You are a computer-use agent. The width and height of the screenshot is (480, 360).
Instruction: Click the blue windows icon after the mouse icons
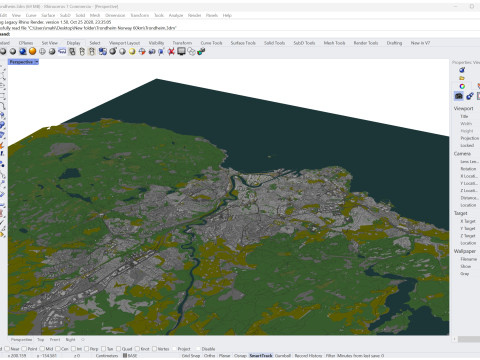point(103,51)
